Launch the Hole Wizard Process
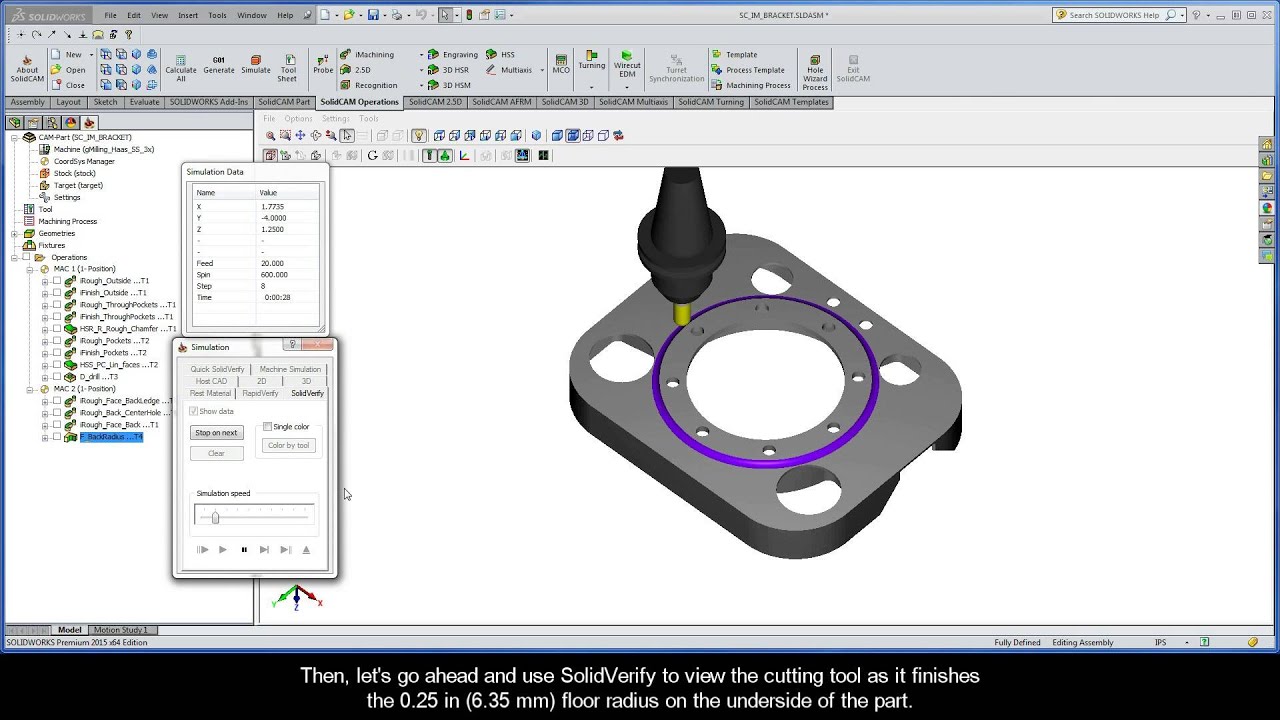This screenshot has width=1280, height=720. point(815,72)
